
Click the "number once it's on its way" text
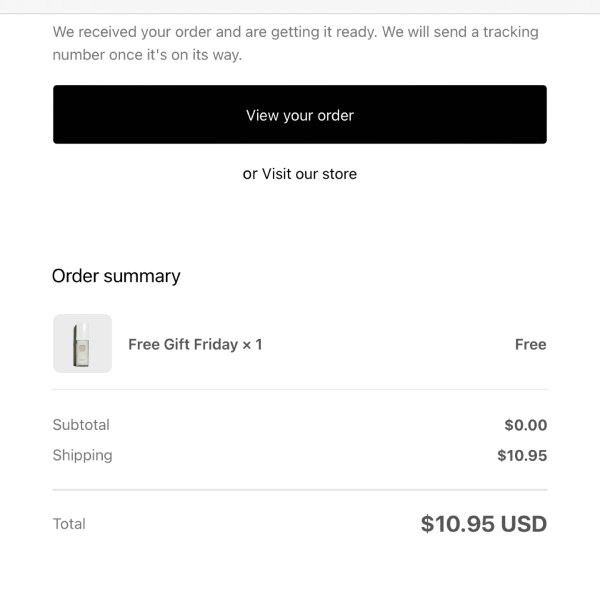click(147, 55)
